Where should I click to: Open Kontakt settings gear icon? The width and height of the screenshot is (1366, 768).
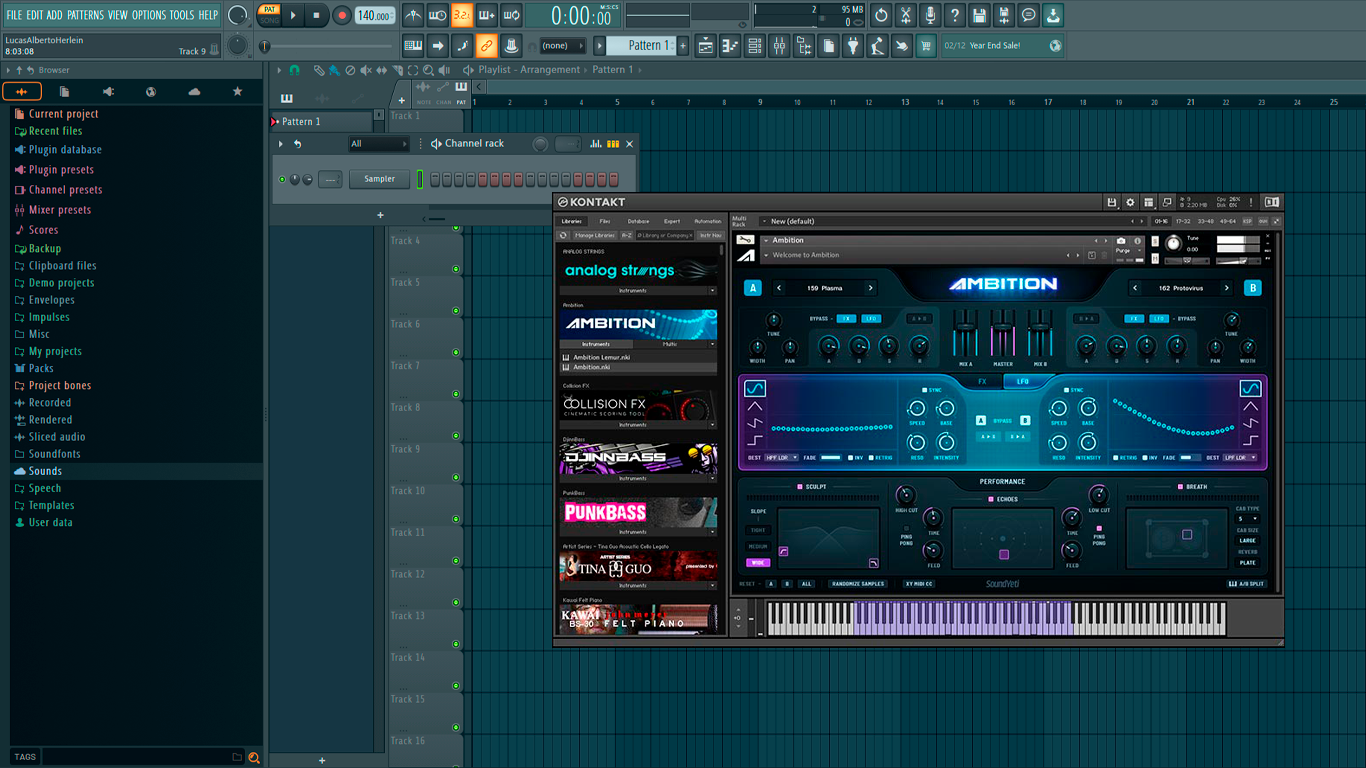pos(1130,202)
